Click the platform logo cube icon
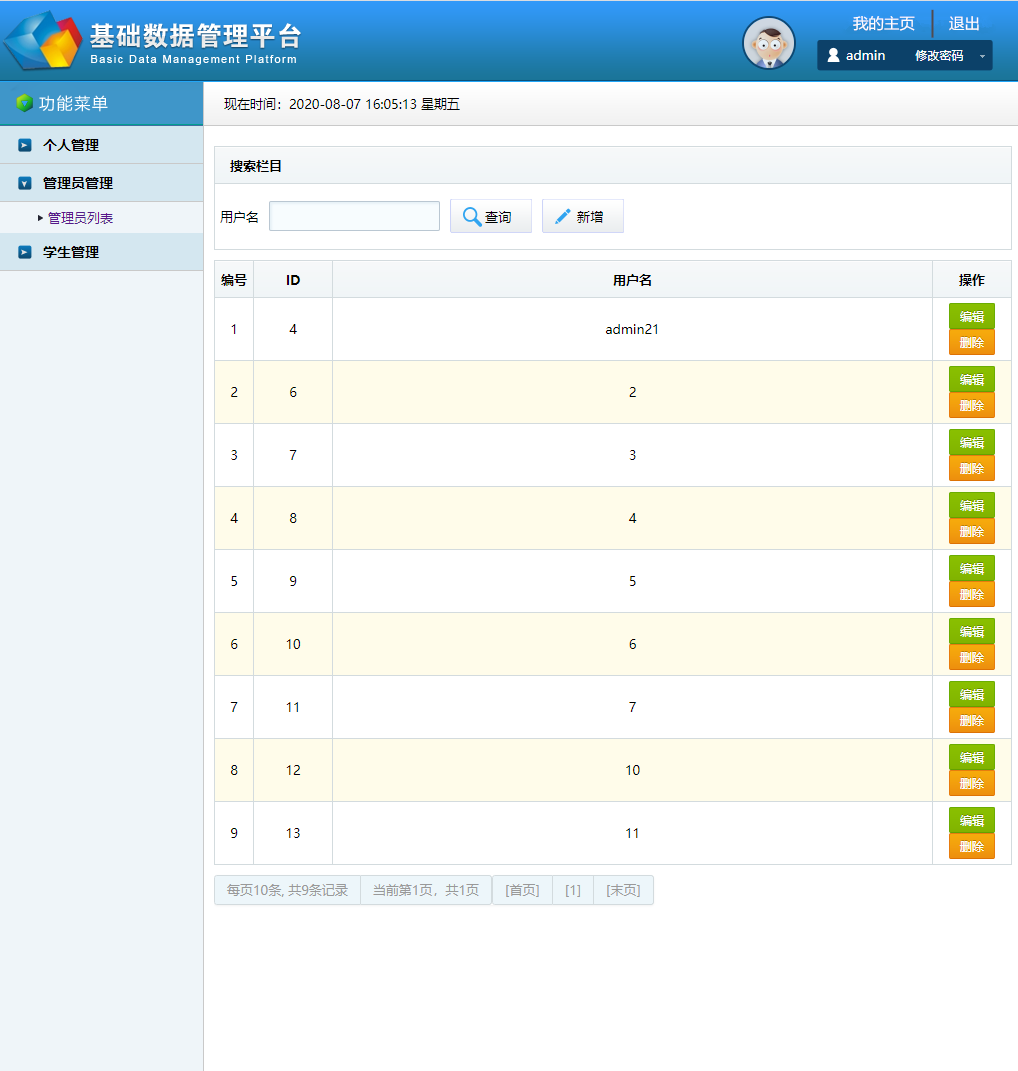The width and height of the screenshot is (1018, 1071). point(42,40)
